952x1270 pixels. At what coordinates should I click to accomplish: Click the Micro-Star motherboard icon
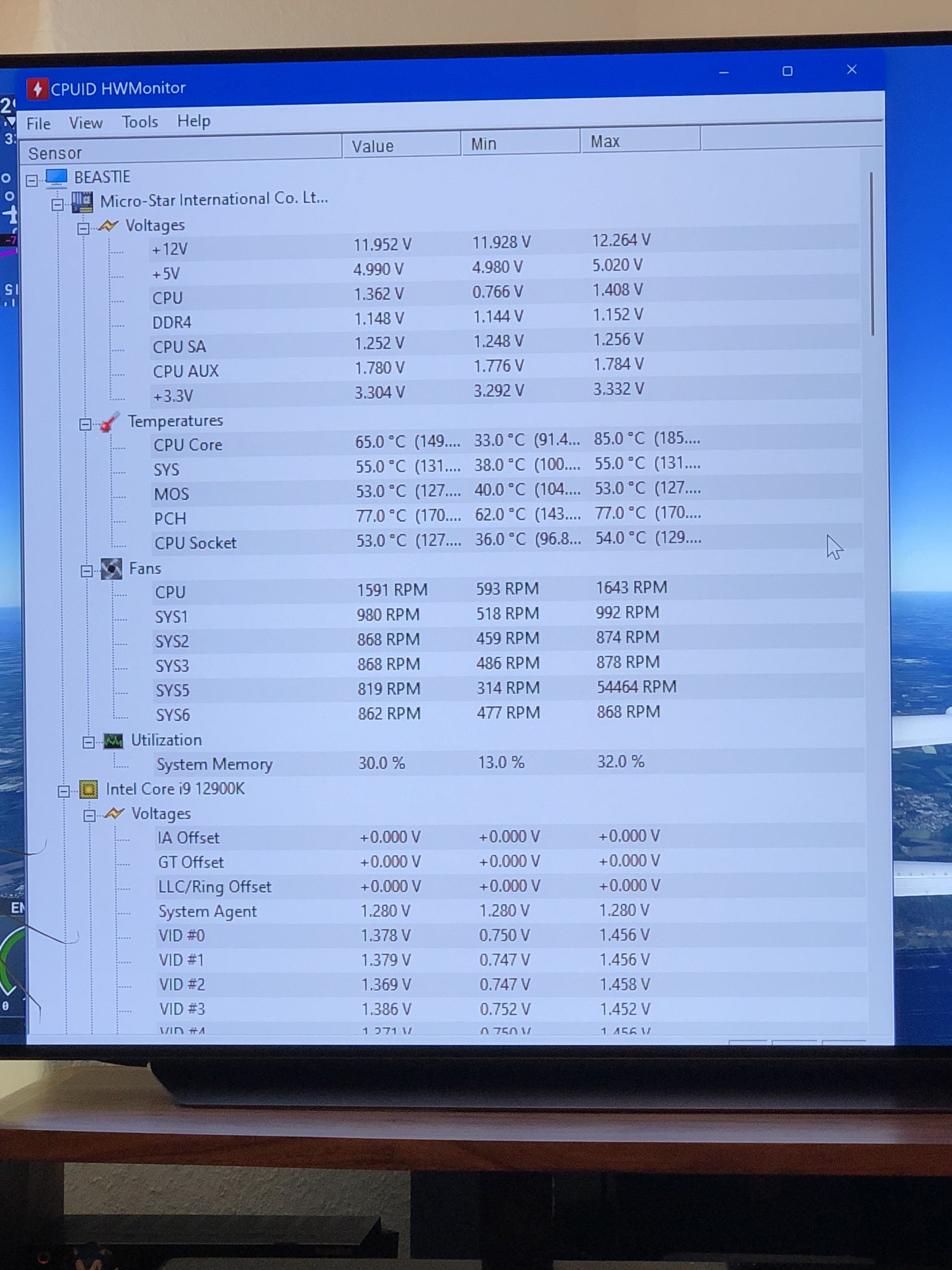(x=82, y=202)
